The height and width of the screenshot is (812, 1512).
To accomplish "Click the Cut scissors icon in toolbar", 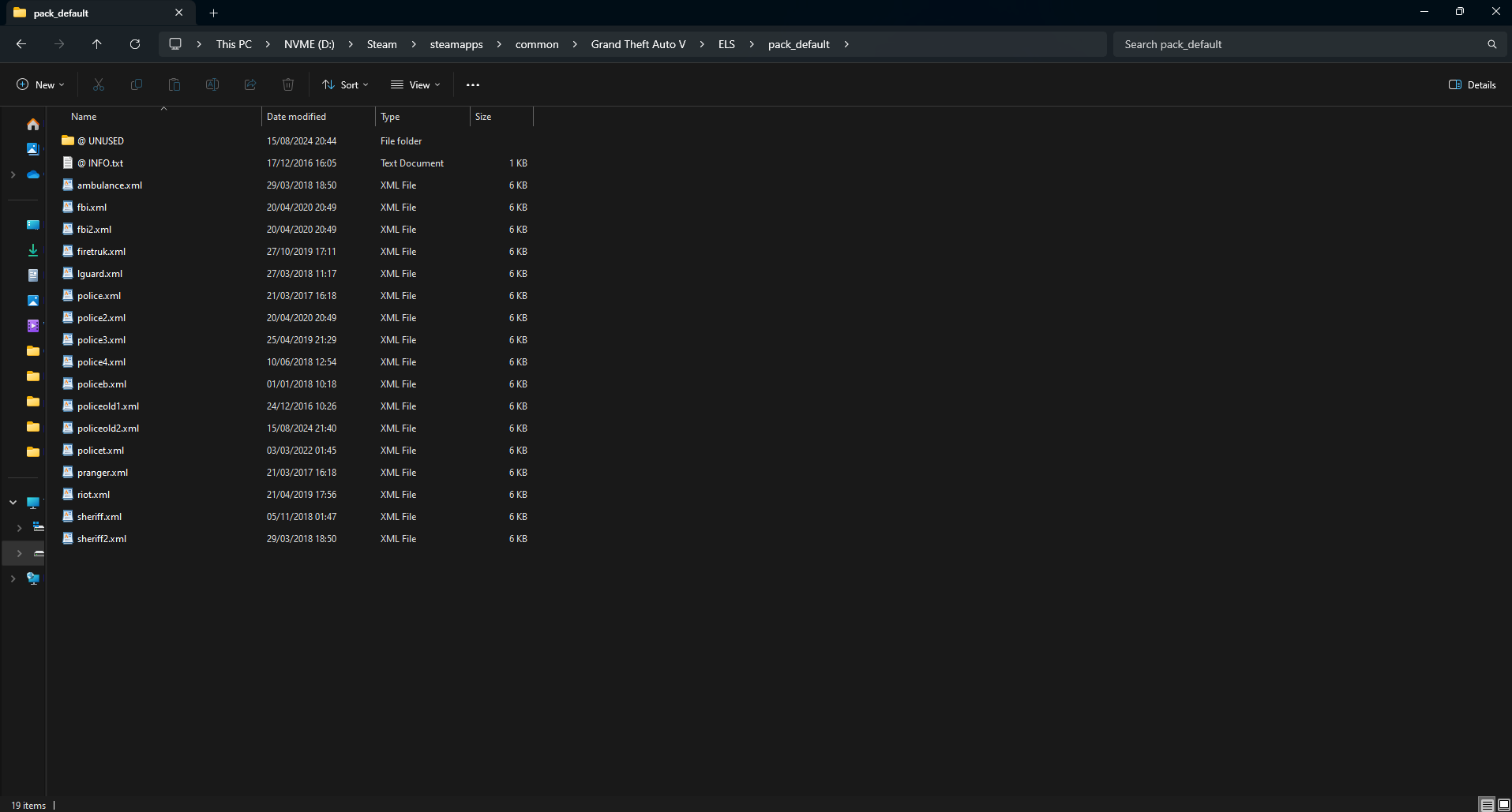I will click(x=99, y=84).
